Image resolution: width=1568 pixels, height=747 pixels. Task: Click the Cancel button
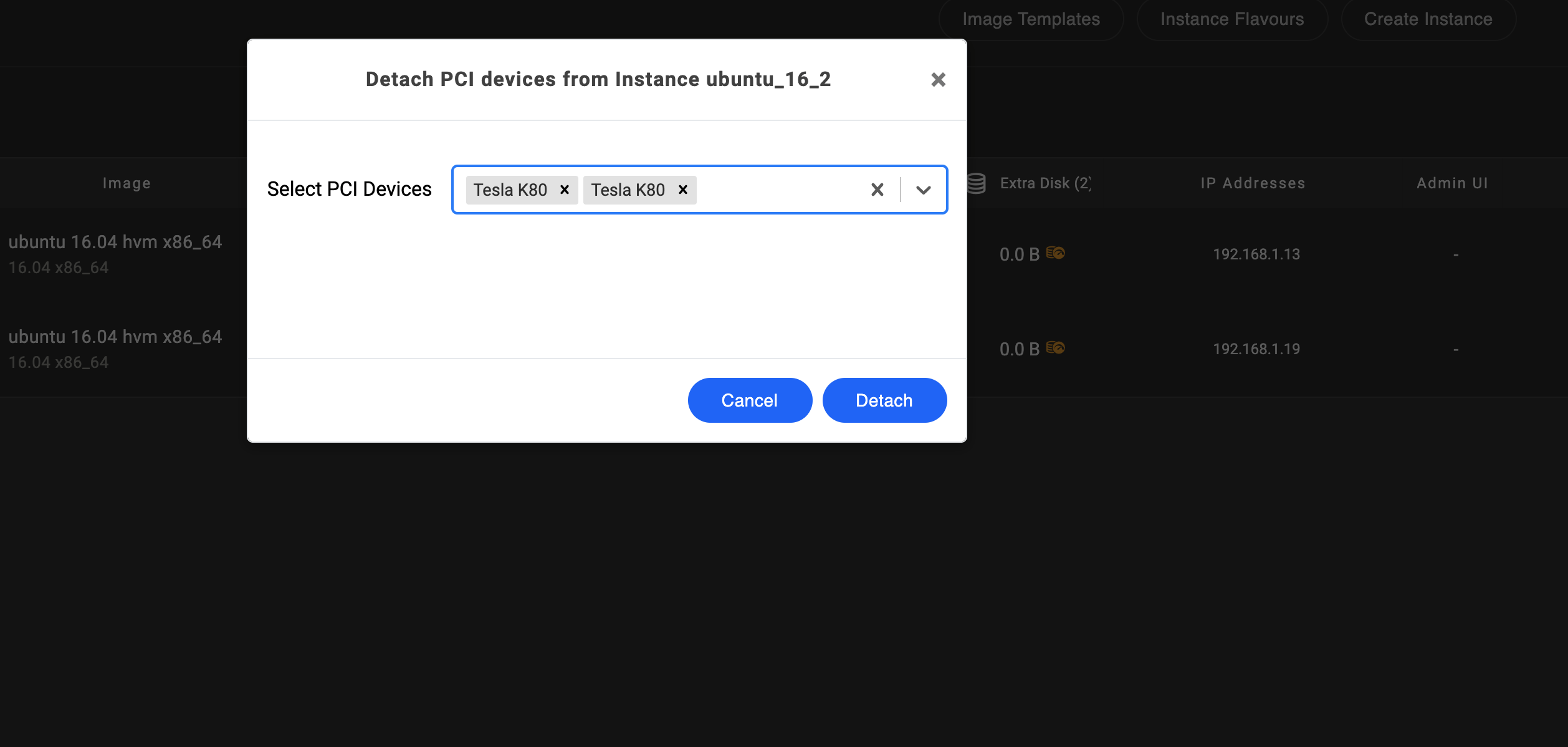[750, 400]
